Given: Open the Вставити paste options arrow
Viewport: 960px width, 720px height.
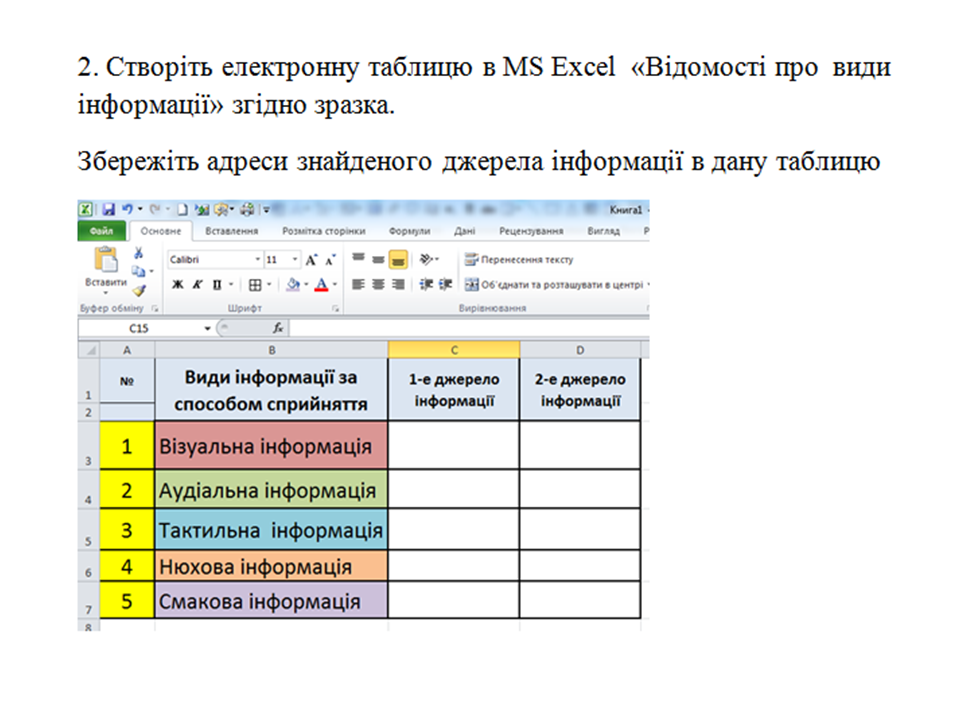Looking at the screenshot, I should (106, 293).
